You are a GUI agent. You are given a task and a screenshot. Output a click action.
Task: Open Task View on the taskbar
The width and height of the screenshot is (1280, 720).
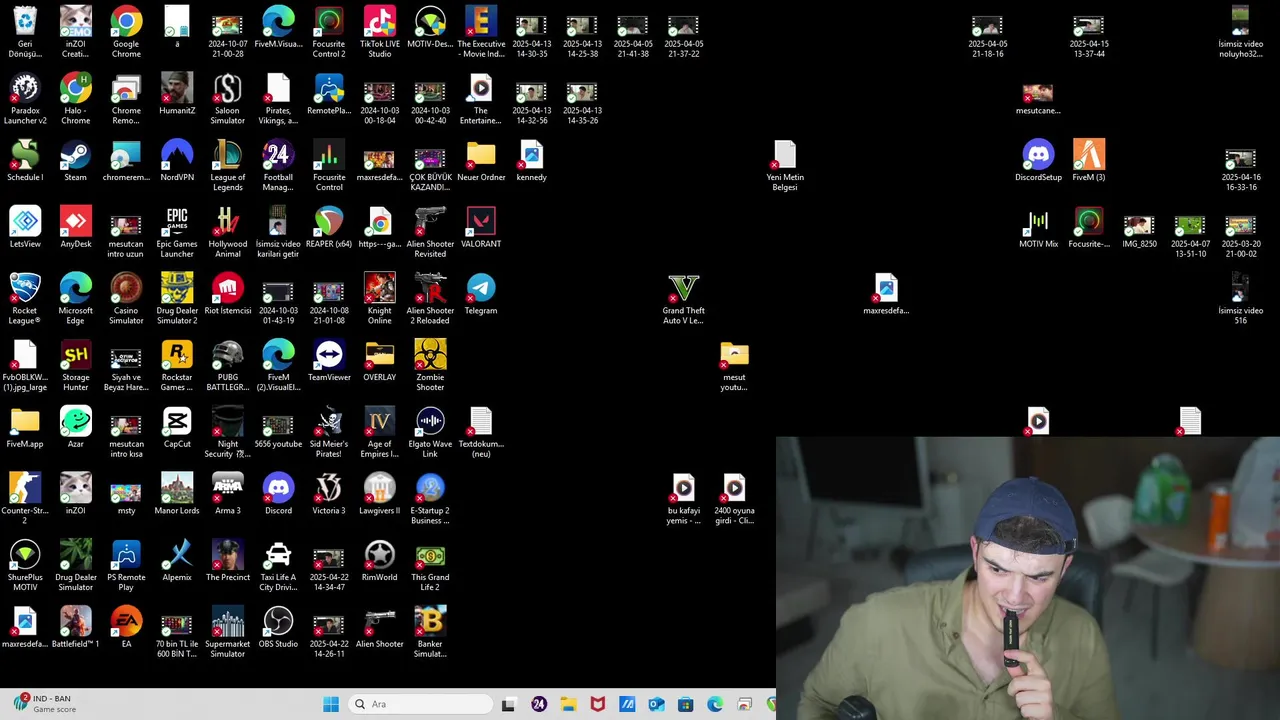coord(508,704)
